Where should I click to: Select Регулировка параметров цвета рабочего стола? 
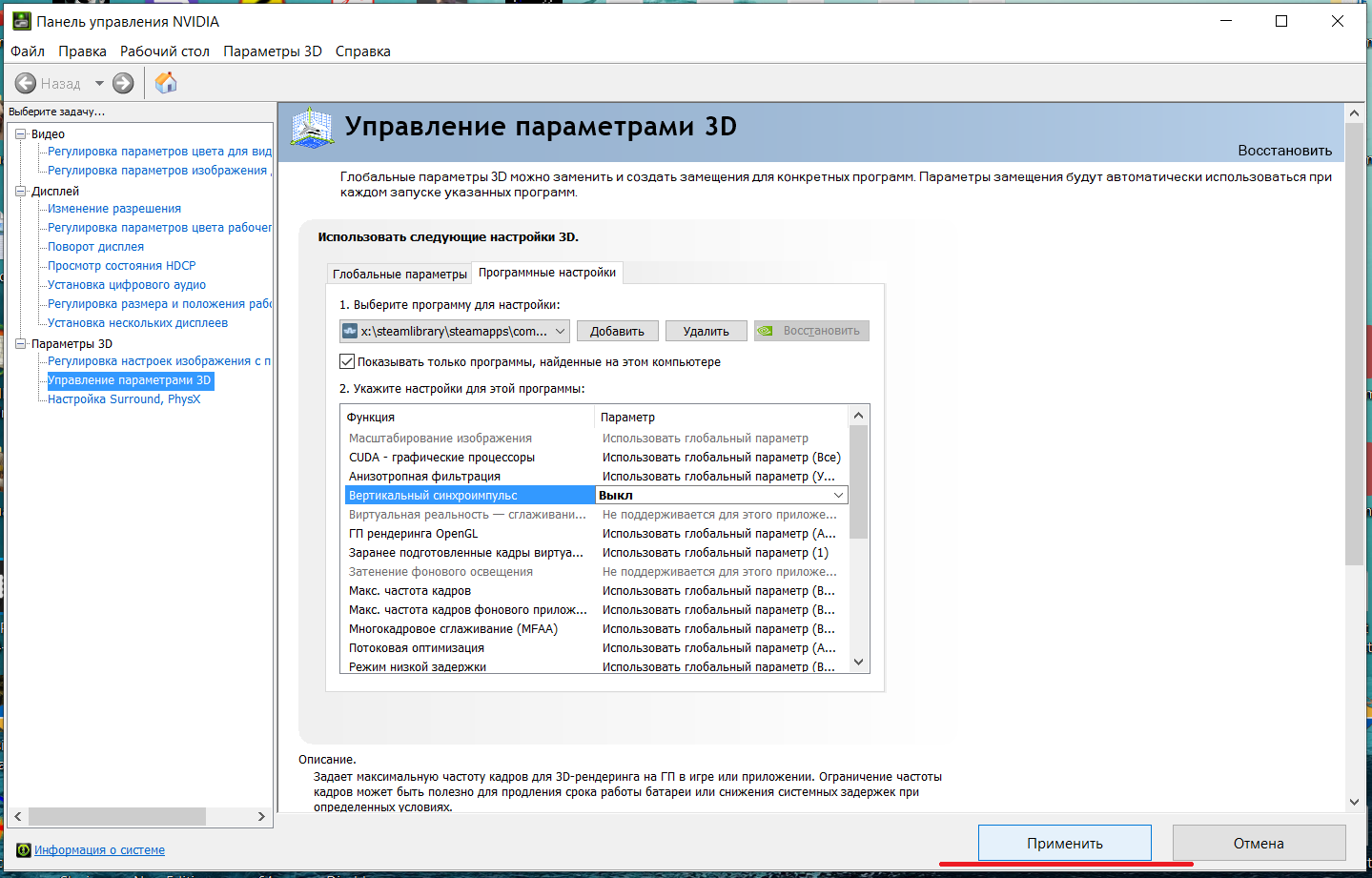159,228
